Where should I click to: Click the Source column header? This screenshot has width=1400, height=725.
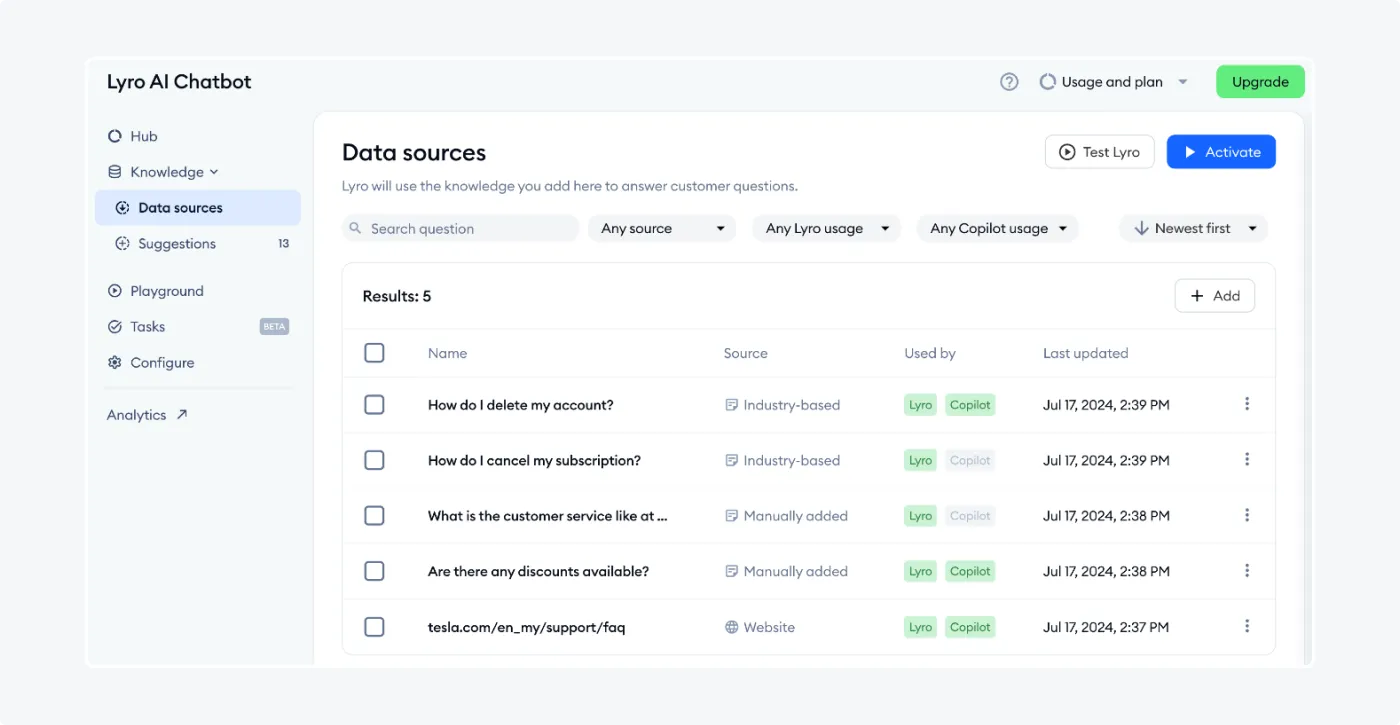(x=746, y=353)
